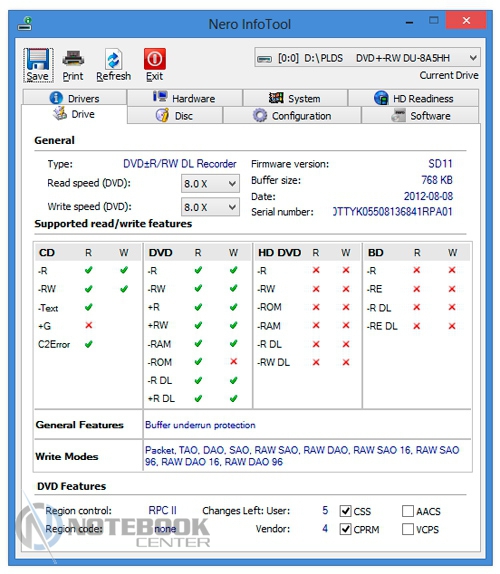
Task: Click the blue info icon on Drivers tab
Action: [56, 98]
